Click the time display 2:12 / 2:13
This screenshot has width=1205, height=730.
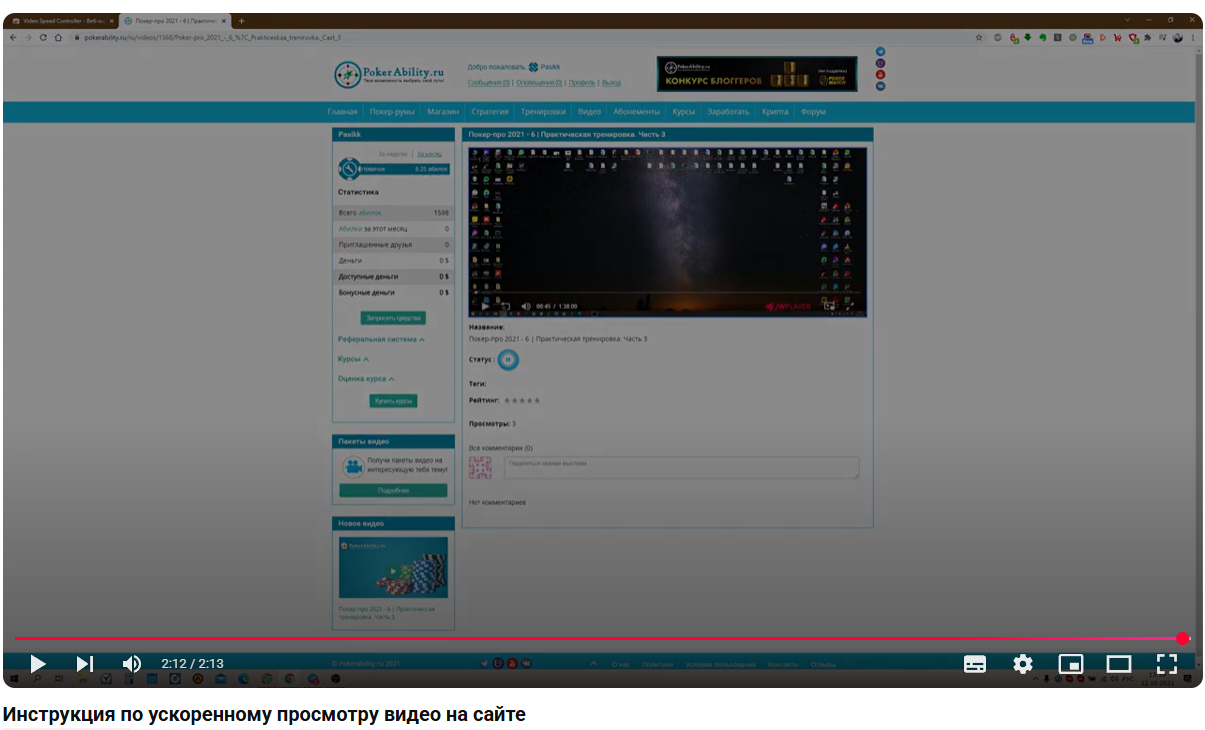click(192, 663)
